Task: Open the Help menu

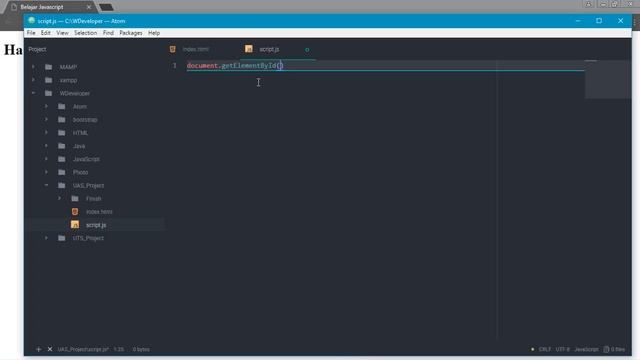Action: pos(154,33)
